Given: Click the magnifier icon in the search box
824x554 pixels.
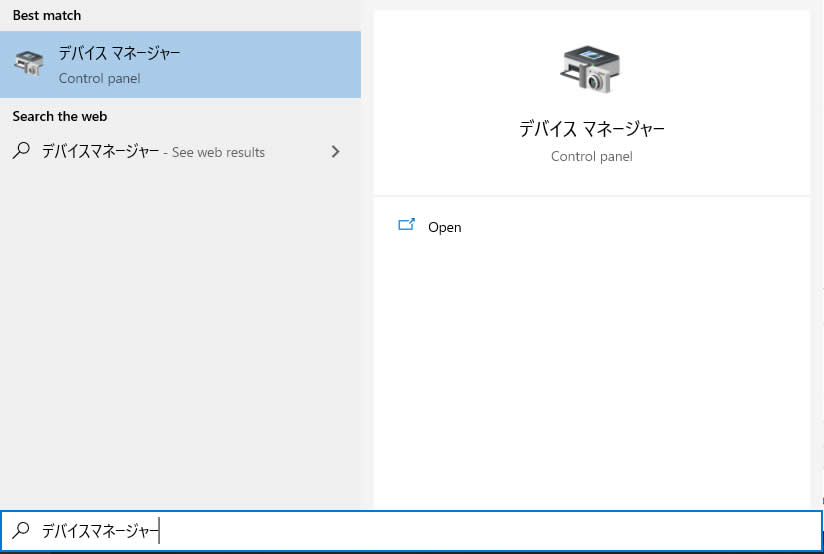Looking at the screenshot, I should 21,530.
